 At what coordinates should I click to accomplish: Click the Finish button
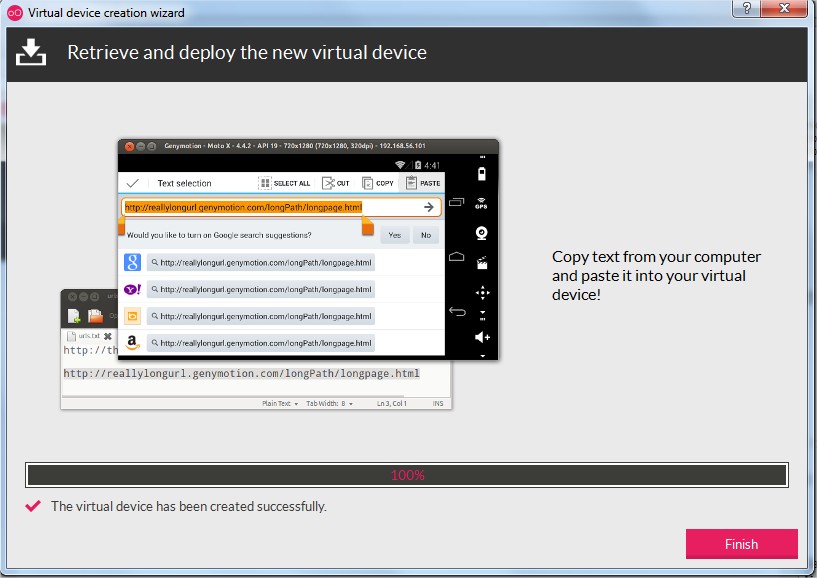point(741,544)
